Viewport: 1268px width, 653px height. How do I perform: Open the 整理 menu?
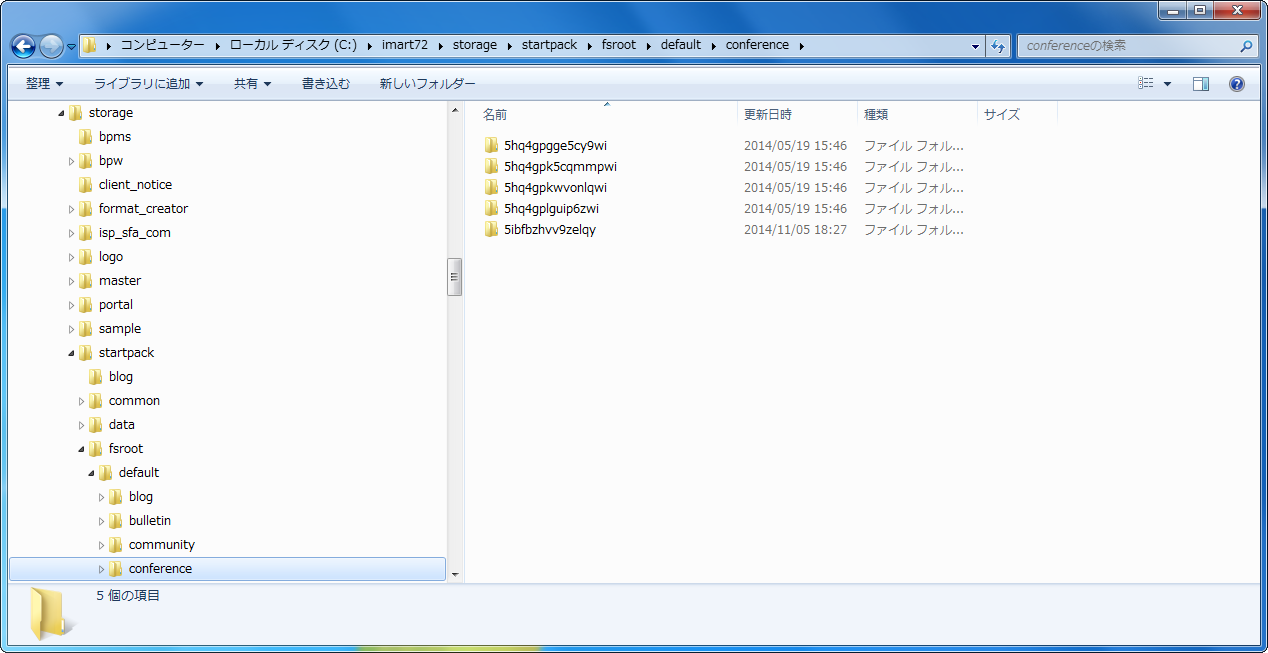click(x=44, y=84)
